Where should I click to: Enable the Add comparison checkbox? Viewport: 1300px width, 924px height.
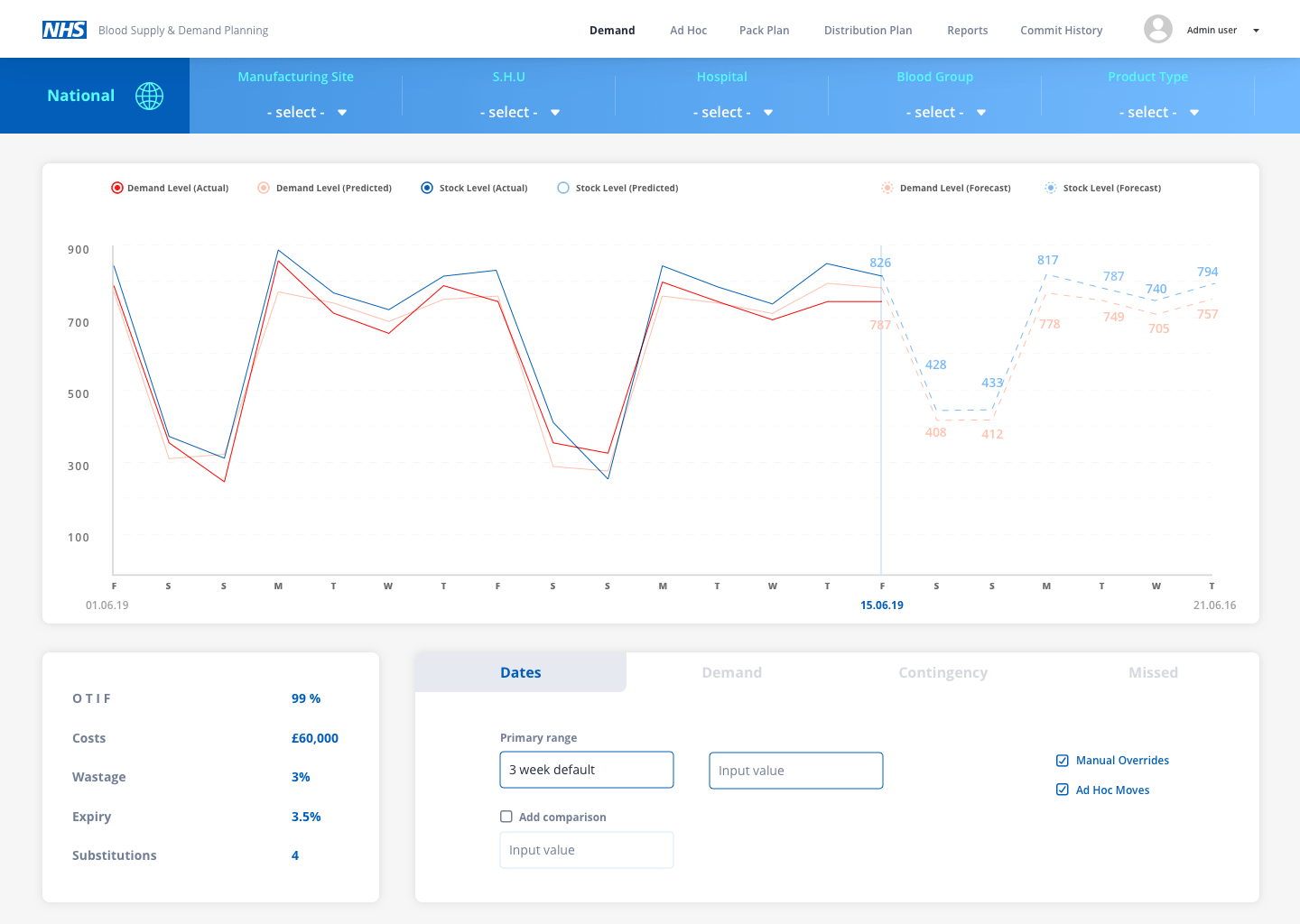pos(506,817)
